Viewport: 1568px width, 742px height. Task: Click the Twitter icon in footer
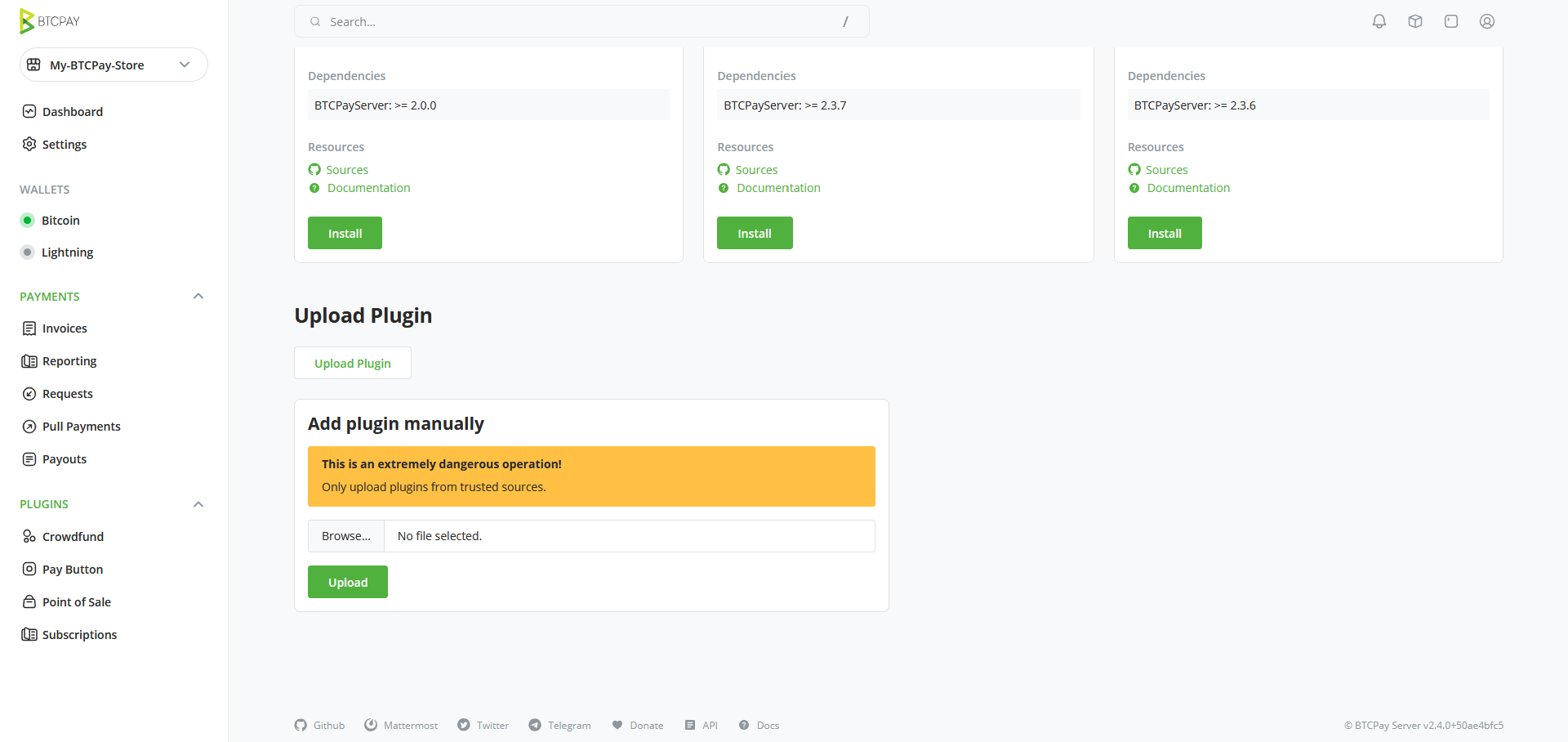464,725
